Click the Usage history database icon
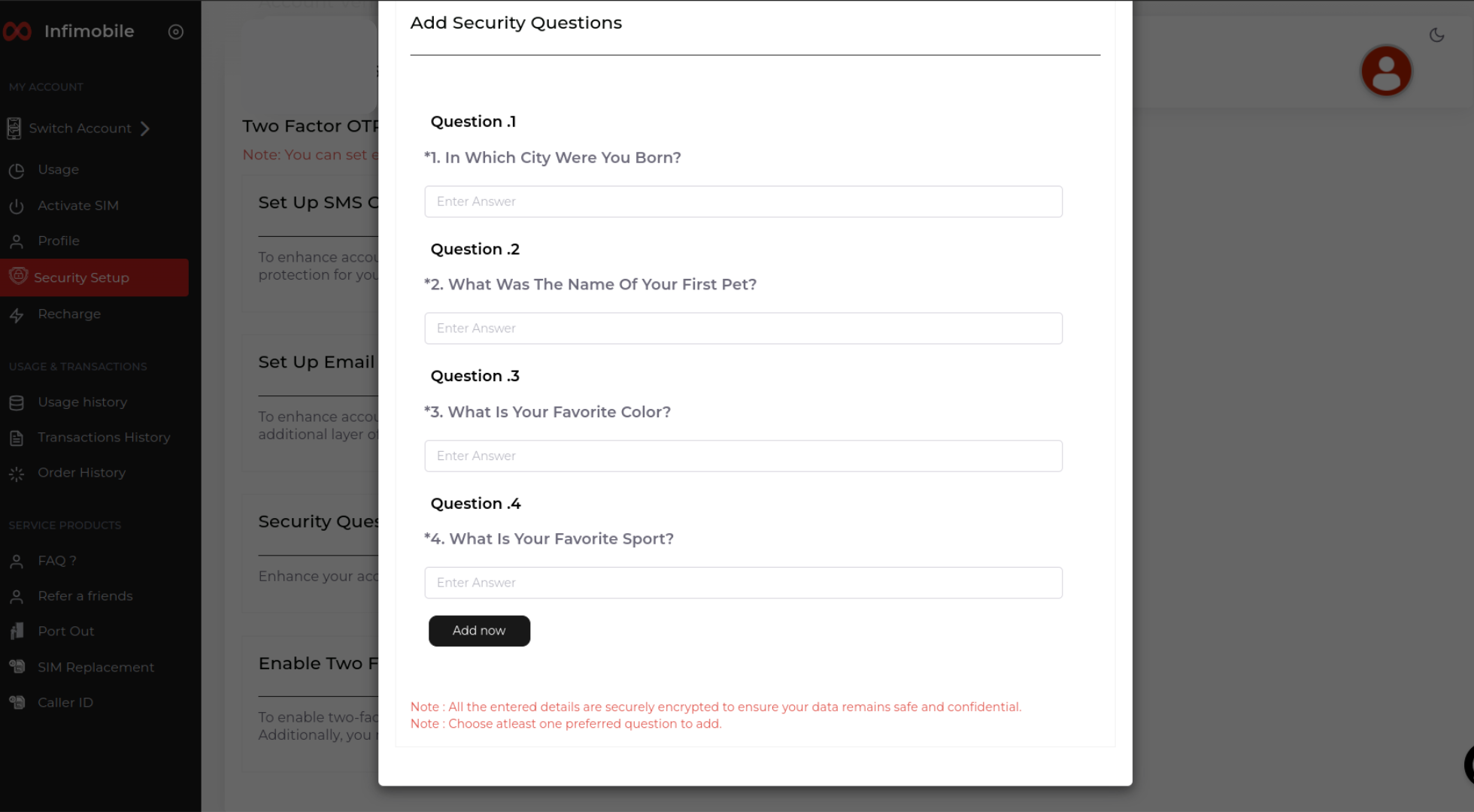The height and width of the screenshot is (812, 1474). click(17, 403)
